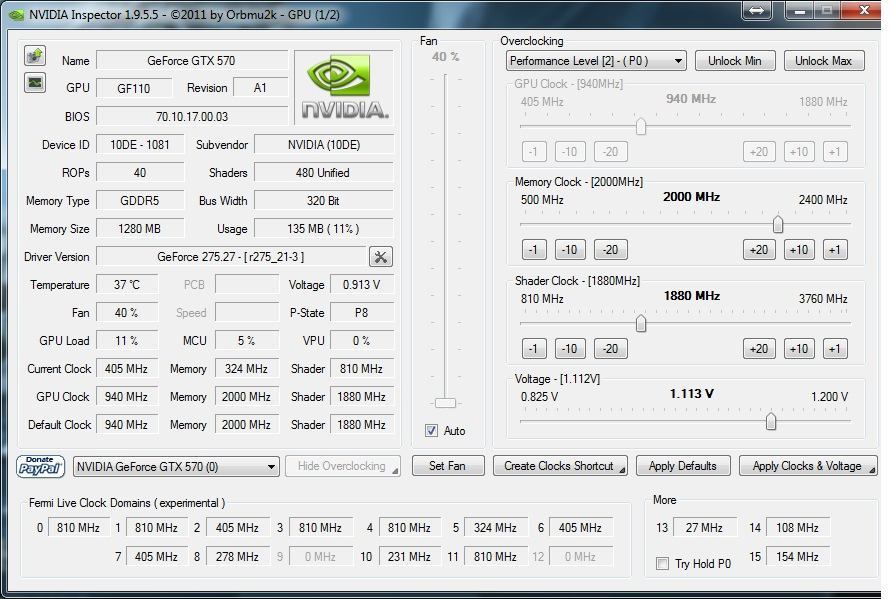The image size is (895, 599).
Task: Click the Shader Clock slider thumb
Action: click(x=641, y=323)
